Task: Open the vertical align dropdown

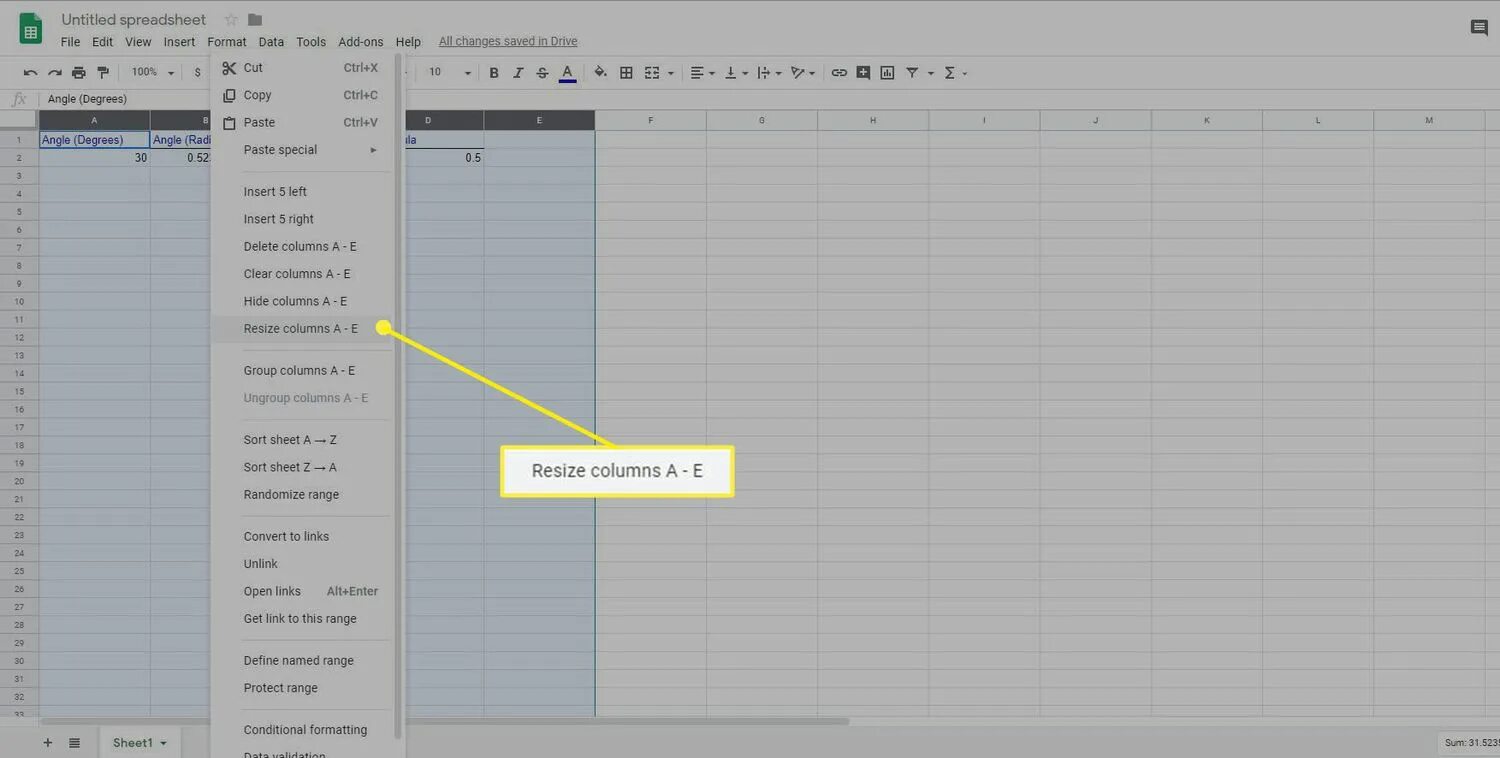Action: tap(736, 73)
